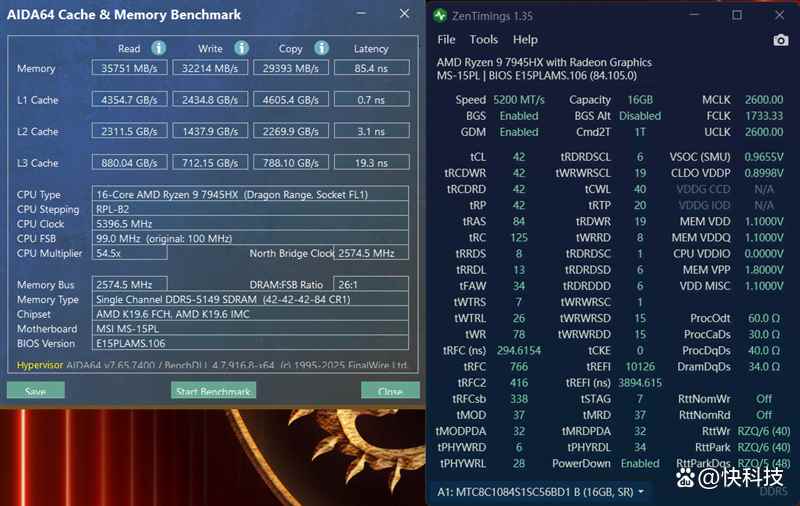Click the Save button in AIDA64

(x=36, y=391)
